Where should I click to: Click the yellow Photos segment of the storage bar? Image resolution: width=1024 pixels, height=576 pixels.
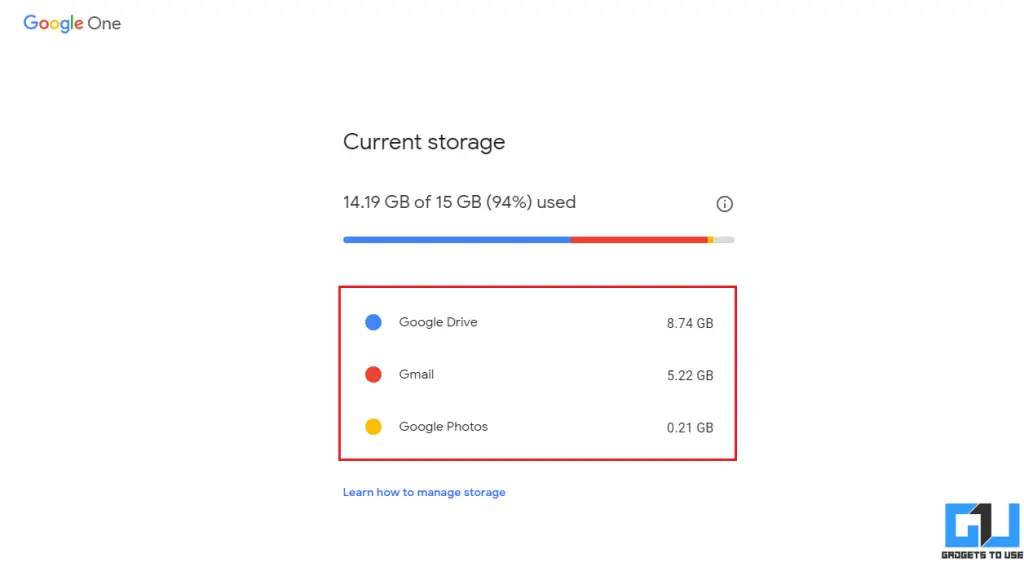point(712,239)
